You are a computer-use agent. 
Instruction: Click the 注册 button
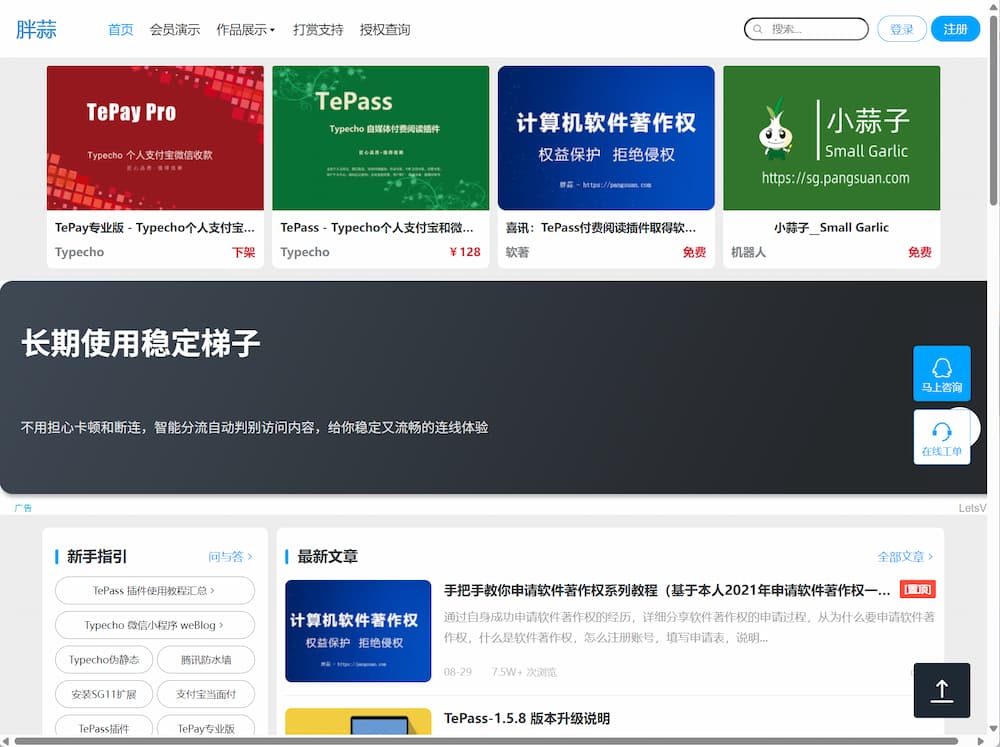[x=955, y=29]
